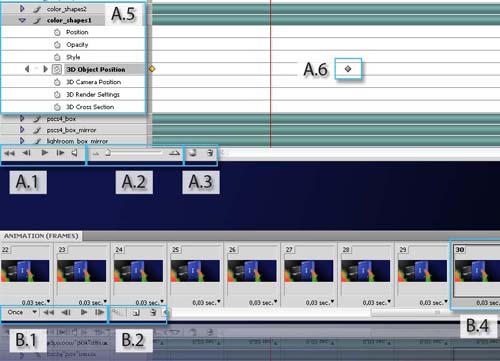500x361 pixels.
Task: Click the zoom out mountain icon
Action: 96,154
